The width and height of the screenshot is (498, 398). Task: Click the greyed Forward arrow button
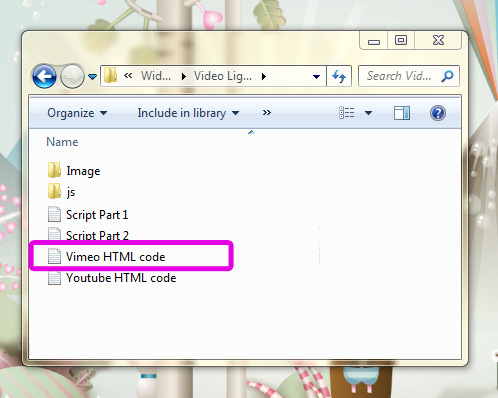(x=72, y=76)
